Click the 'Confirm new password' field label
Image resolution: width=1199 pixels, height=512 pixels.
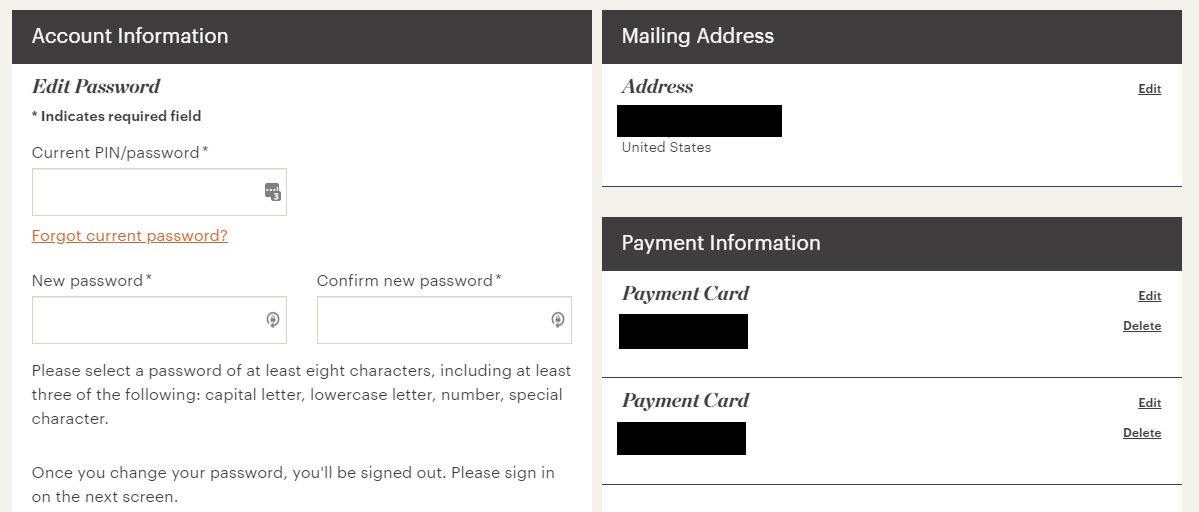click(405, 281)
